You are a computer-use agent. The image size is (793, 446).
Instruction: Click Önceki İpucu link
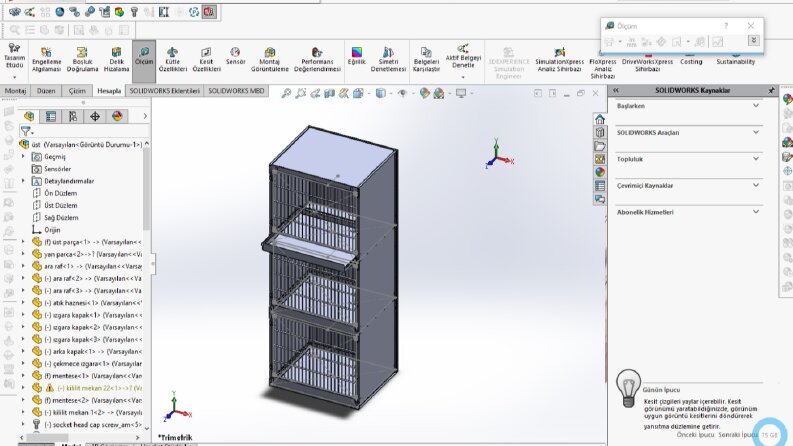695,435
